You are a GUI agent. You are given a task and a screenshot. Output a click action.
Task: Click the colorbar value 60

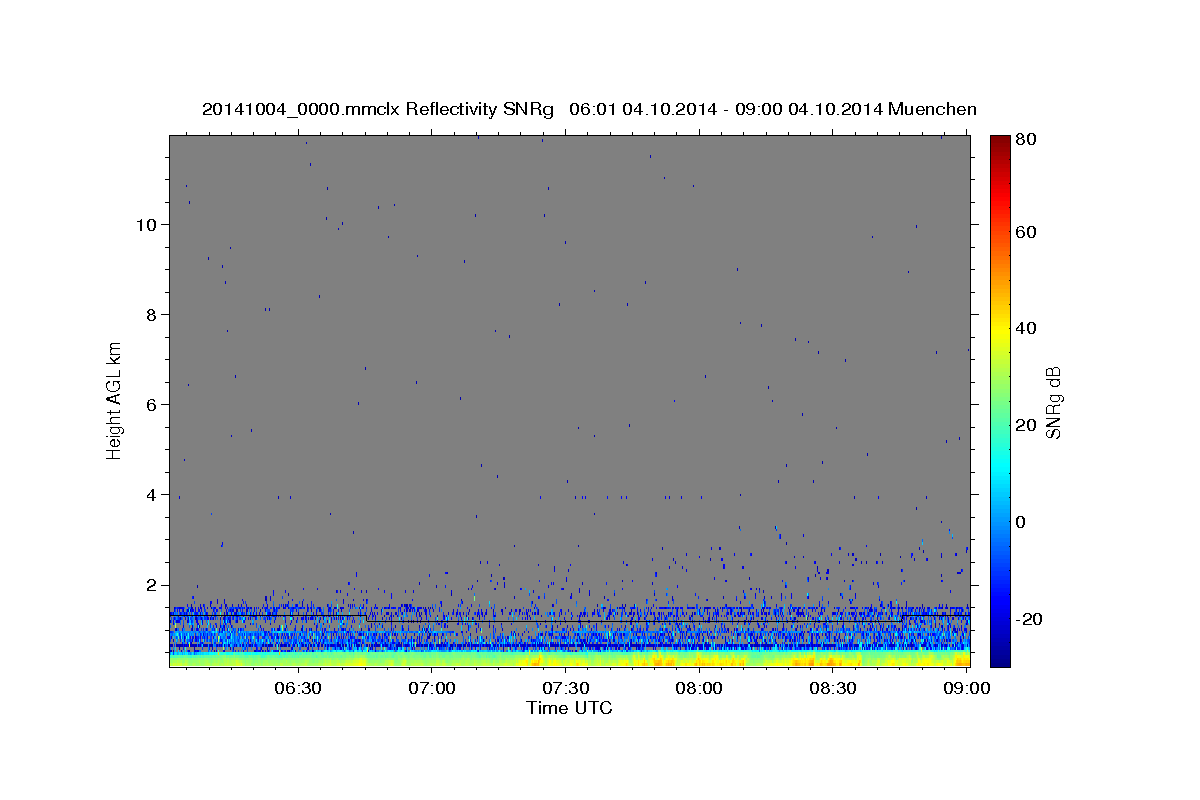[x=1024, y=232]
